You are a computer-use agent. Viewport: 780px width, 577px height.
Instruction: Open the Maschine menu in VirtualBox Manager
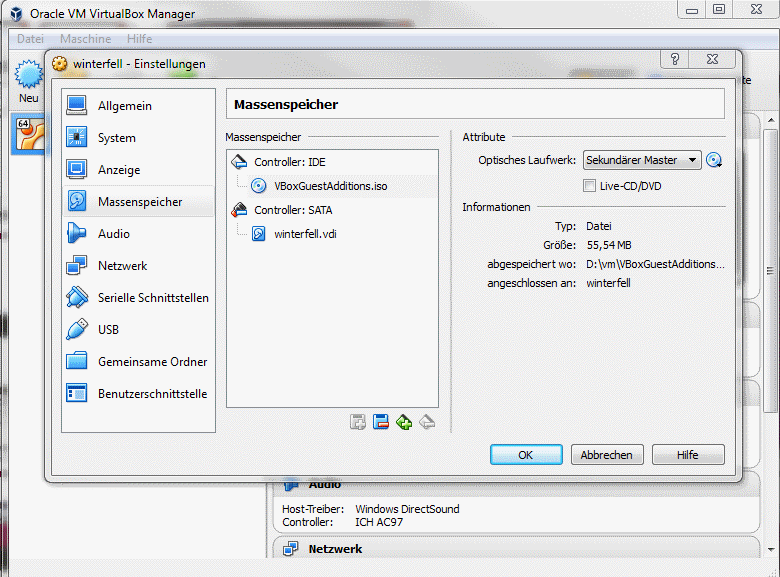coord(86,39)
